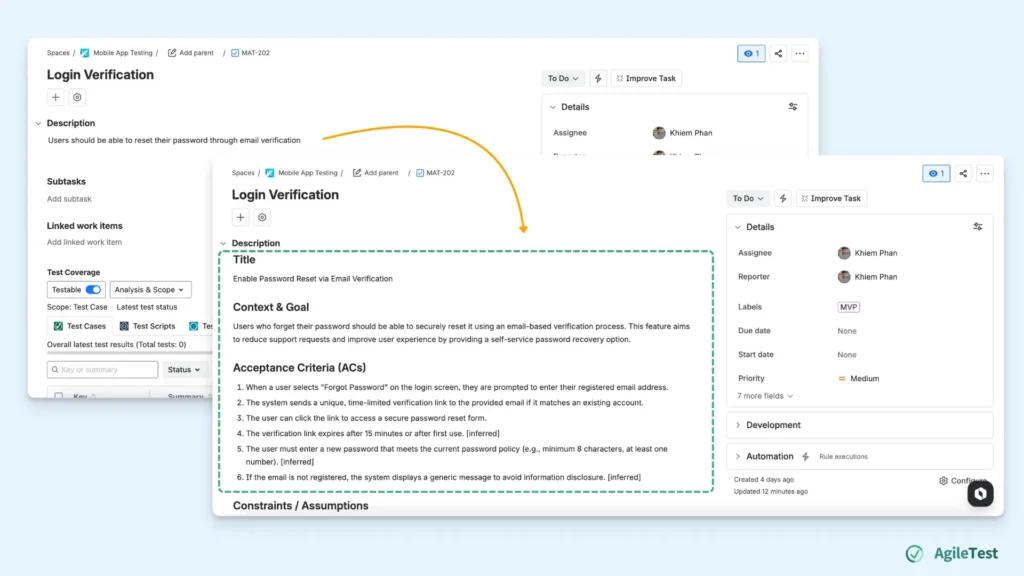
Task: Click circular target icon next to plus, back window
Action: coord(77,97)
